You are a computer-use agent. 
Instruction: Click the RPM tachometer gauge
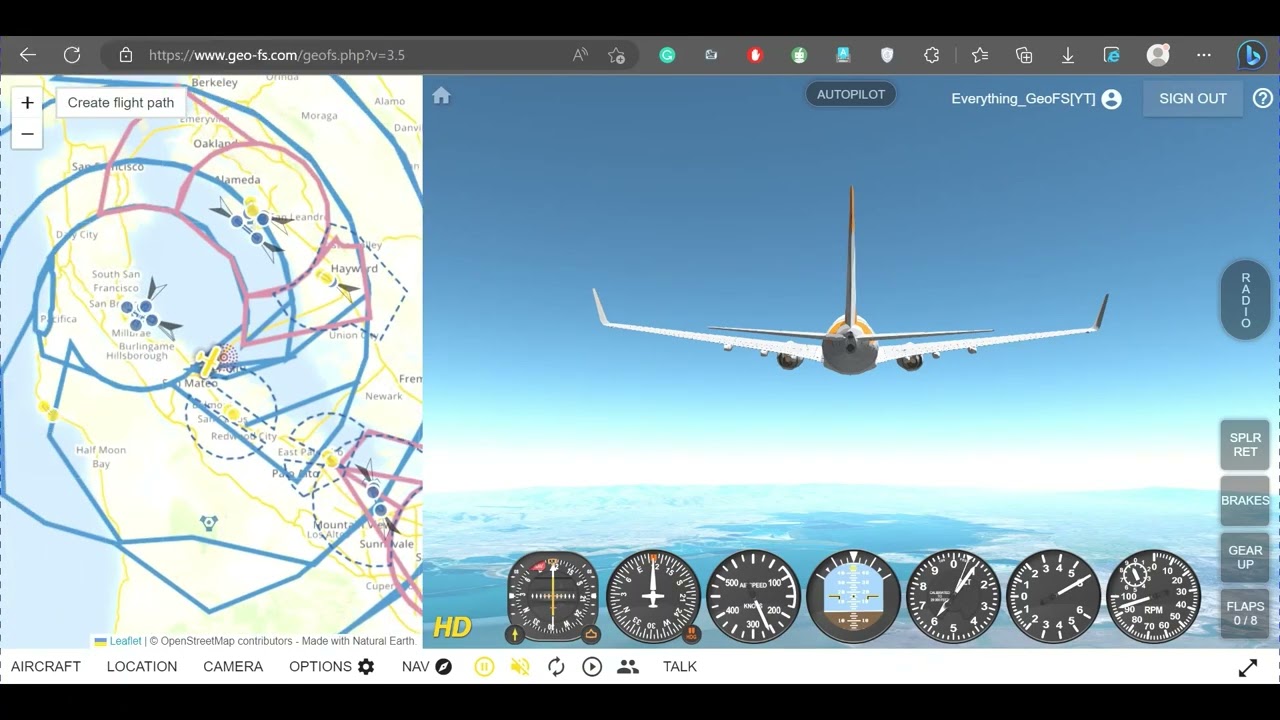click(x=1153, y=597)
